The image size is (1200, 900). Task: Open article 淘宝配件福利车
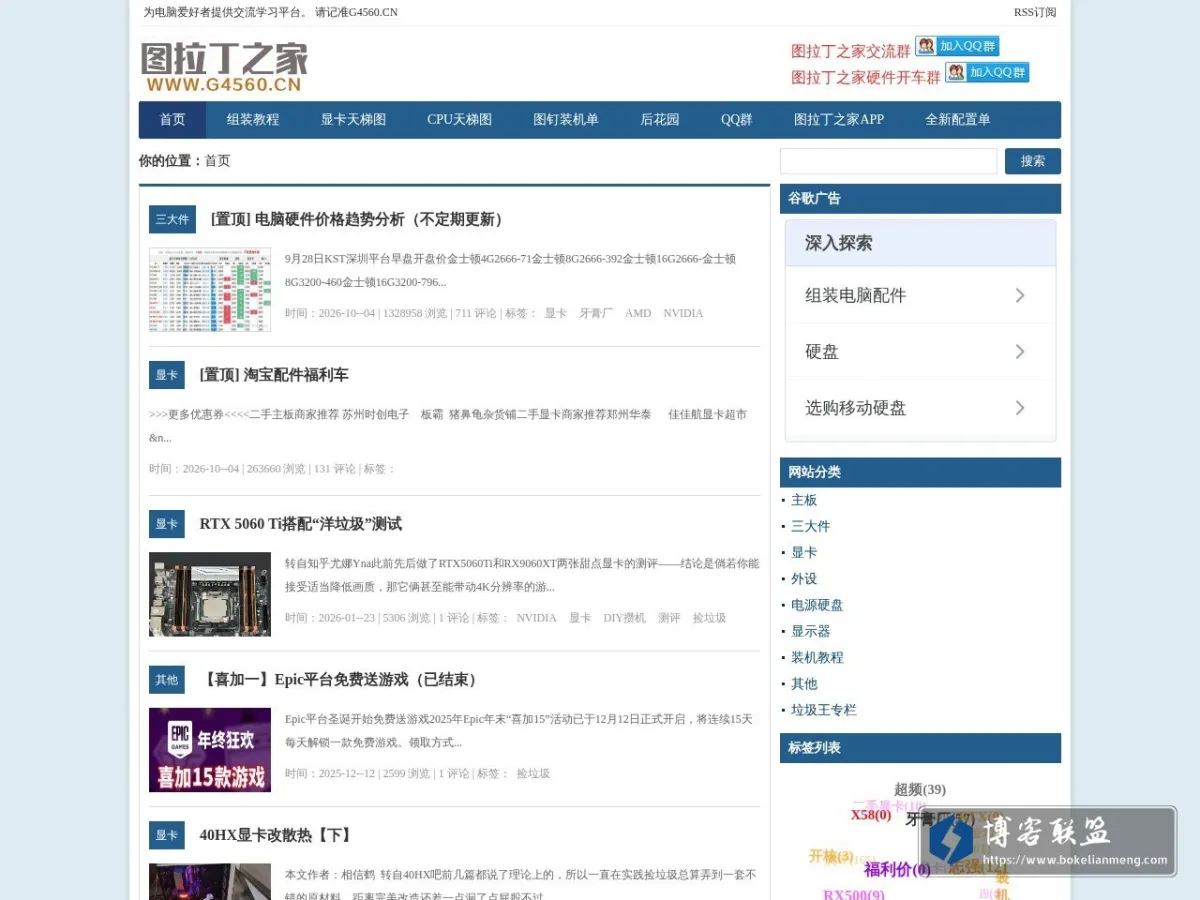274,375
